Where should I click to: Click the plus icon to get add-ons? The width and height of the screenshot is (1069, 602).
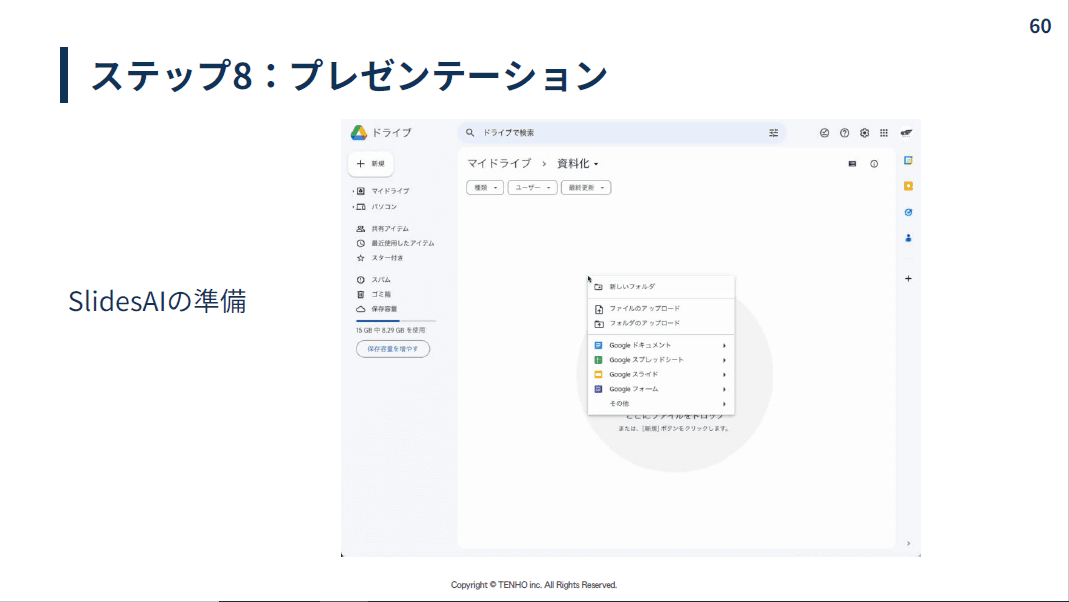coord(908,278)
